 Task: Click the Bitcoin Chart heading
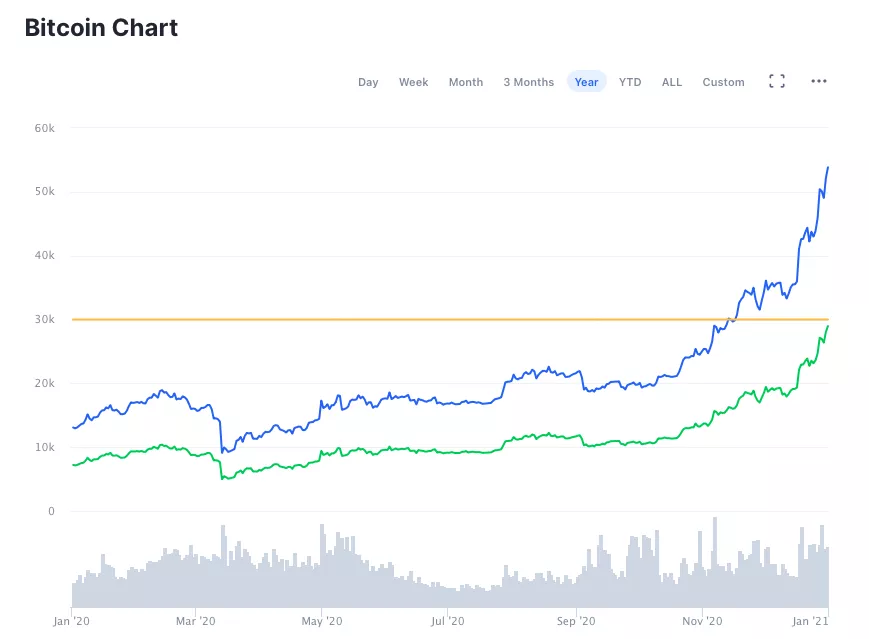[x=101, y=28]
